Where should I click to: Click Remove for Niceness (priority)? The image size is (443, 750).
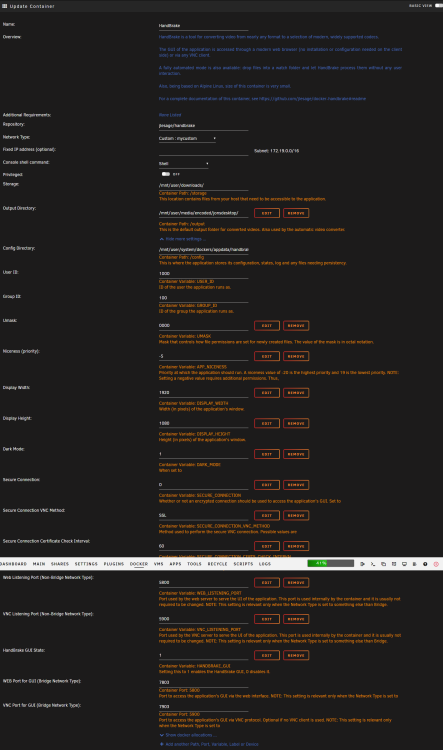pyautogui.click(x=296, y=356)
